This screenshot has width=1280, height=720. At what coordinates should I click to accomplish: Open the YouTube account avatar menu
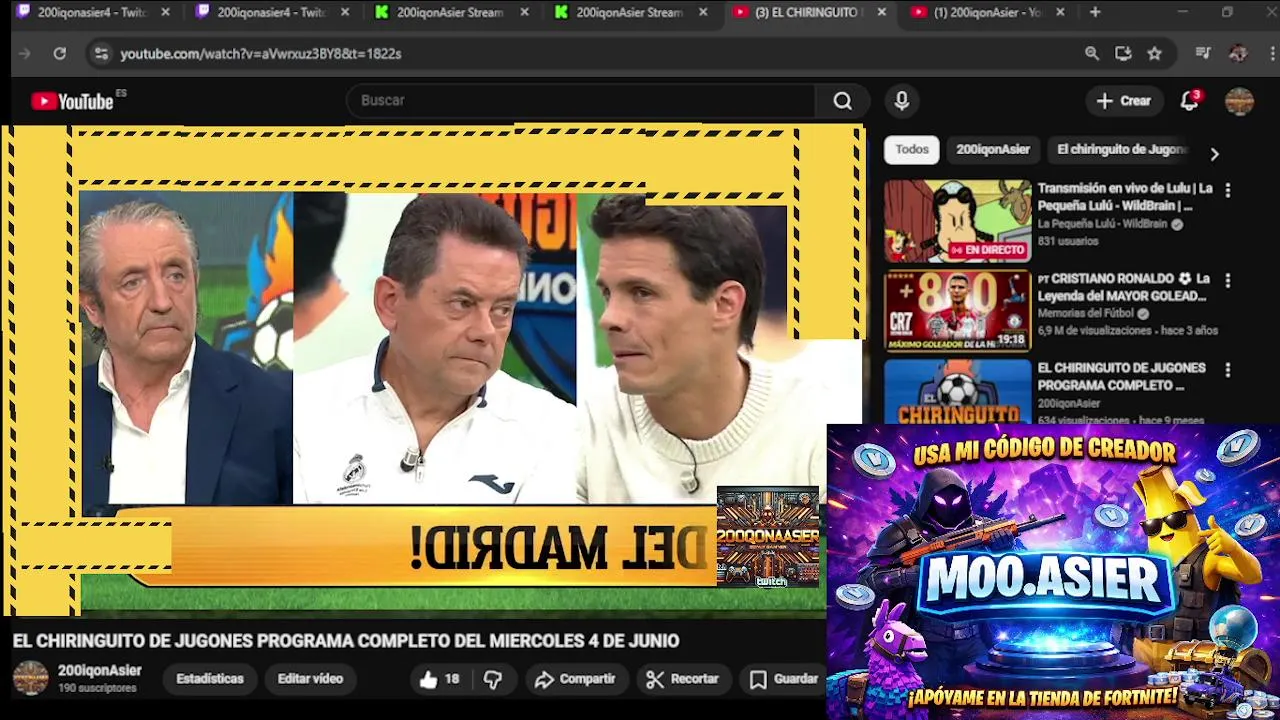(1239, 101)
